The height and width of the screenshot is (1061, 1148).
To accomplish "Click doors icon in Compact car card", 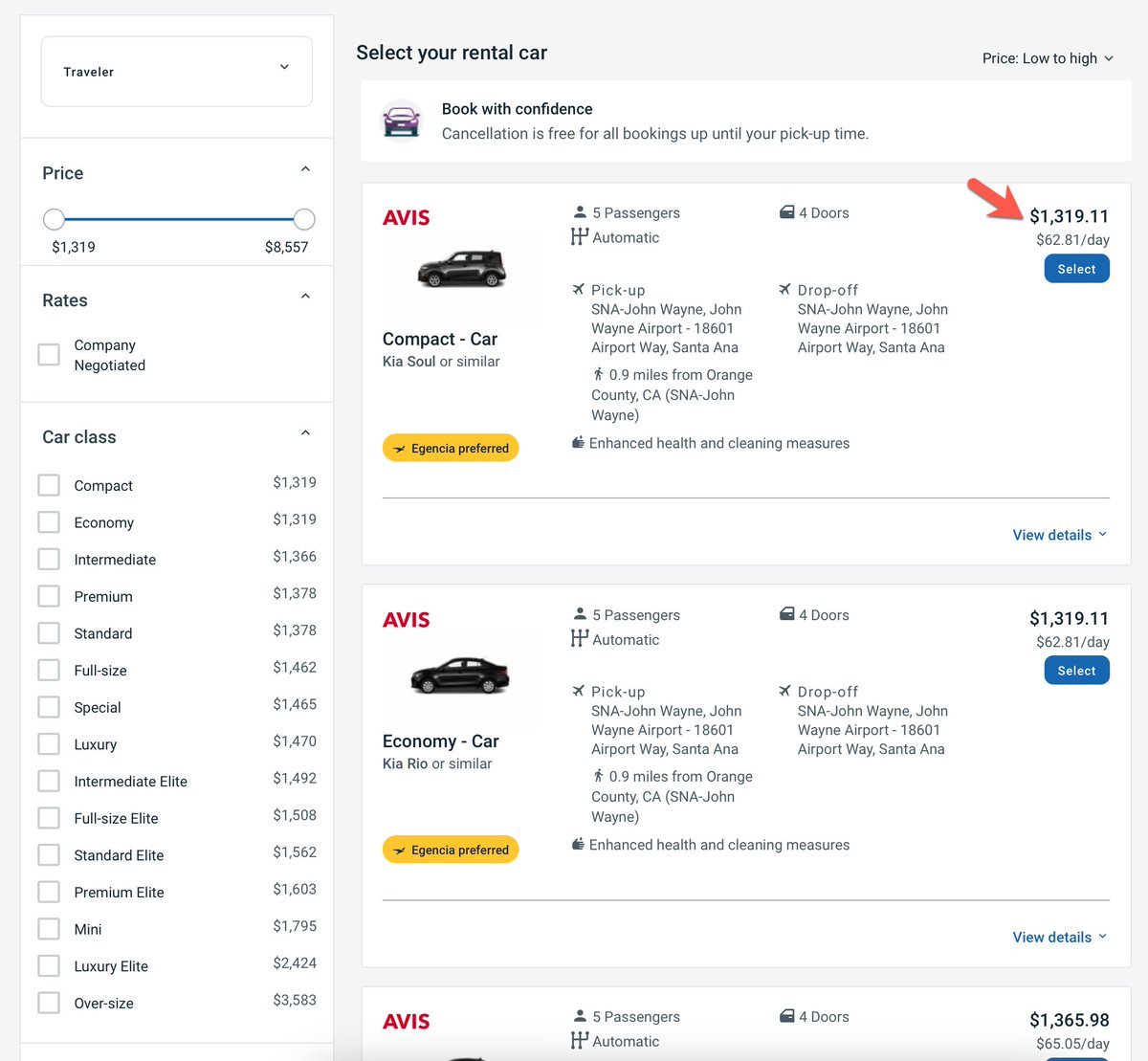I will click(786, 212).
